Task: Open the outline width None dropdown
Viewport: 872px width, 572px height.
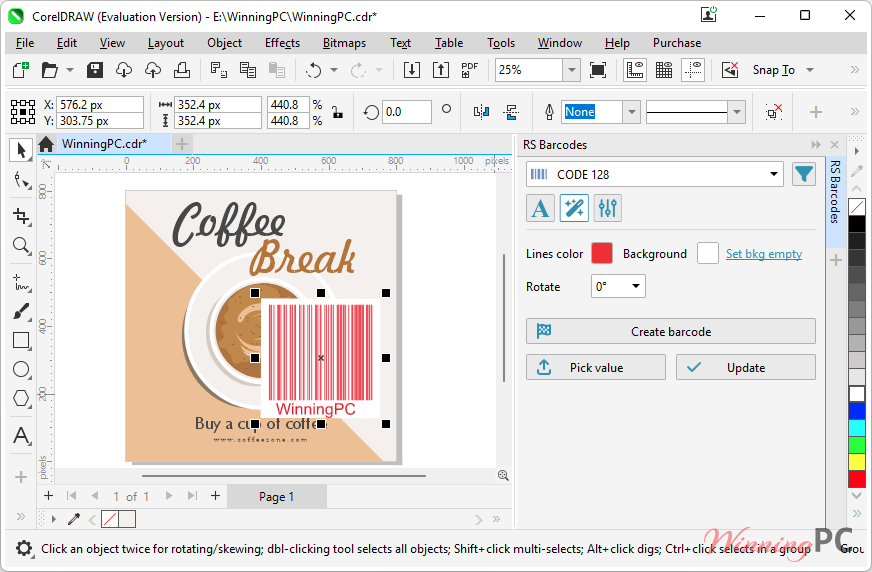Action: click(x=631, y=112)
